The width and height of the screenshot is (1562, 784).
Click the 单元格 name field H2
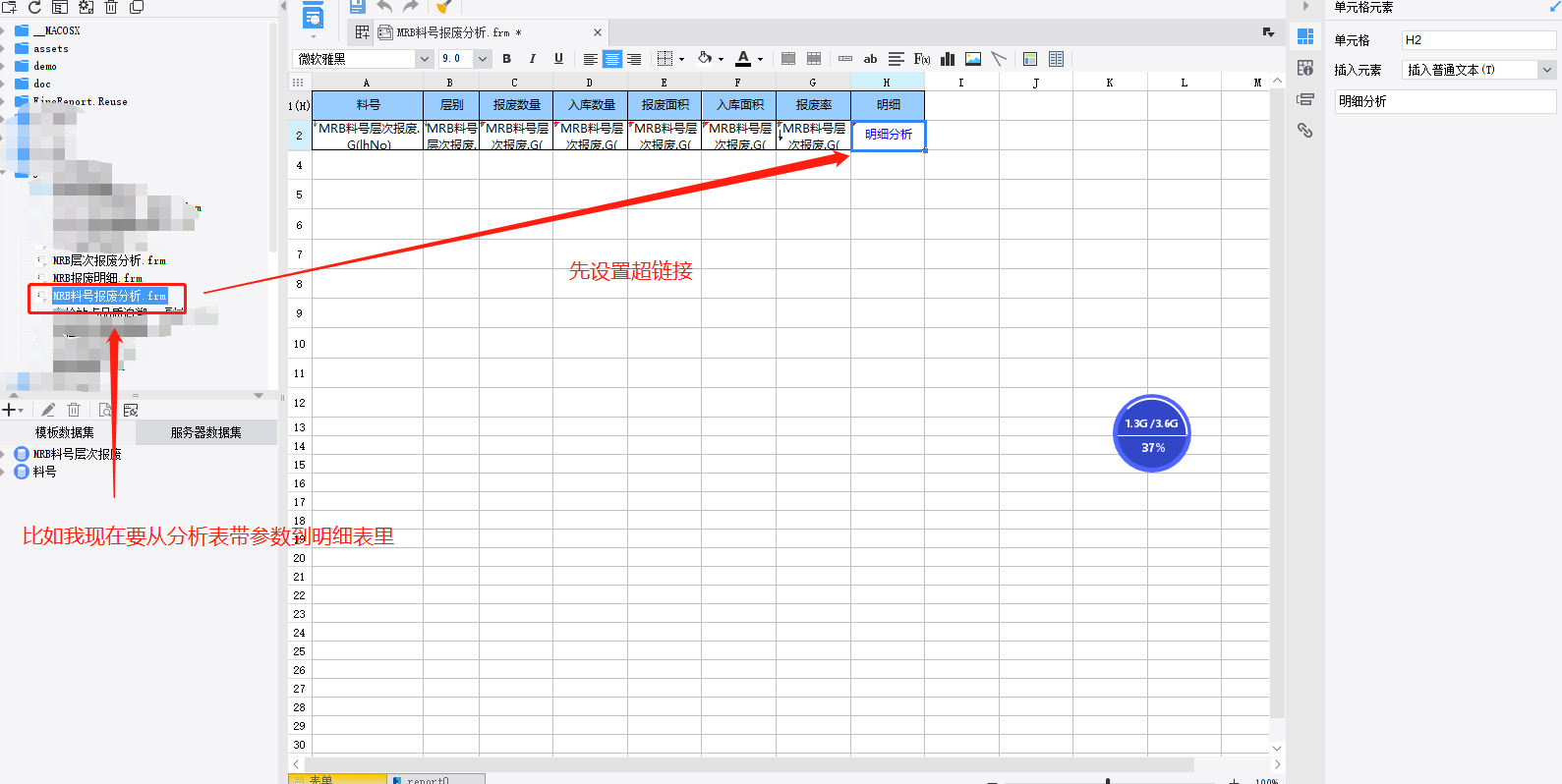pos(1478,40)
